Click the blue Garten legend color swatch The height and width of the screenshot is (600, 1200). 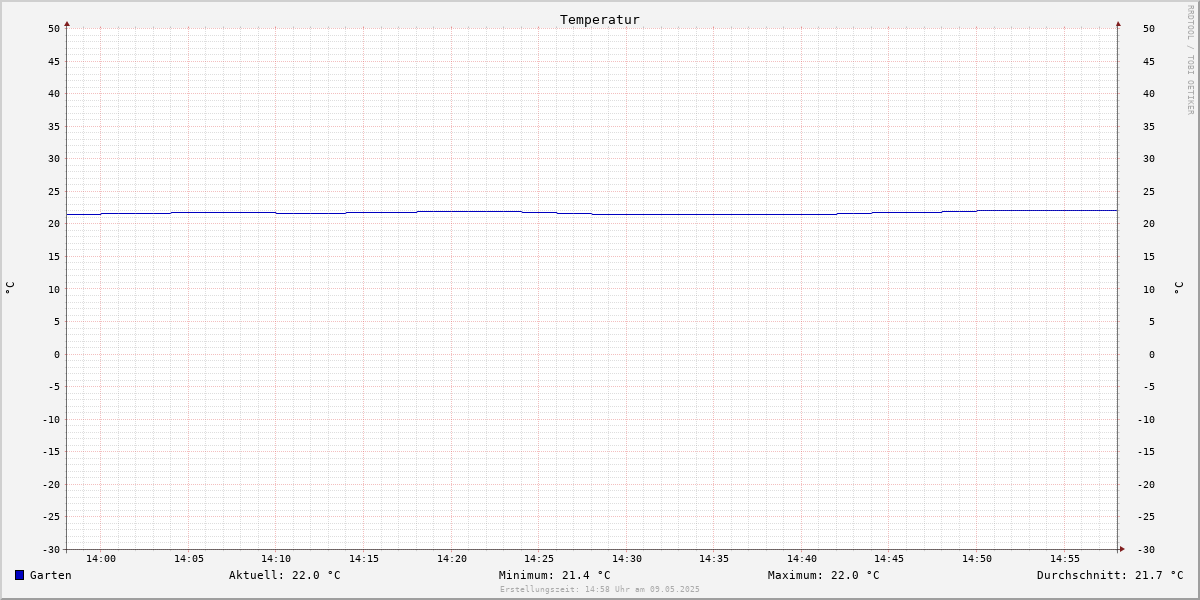(x=19, y=575)
